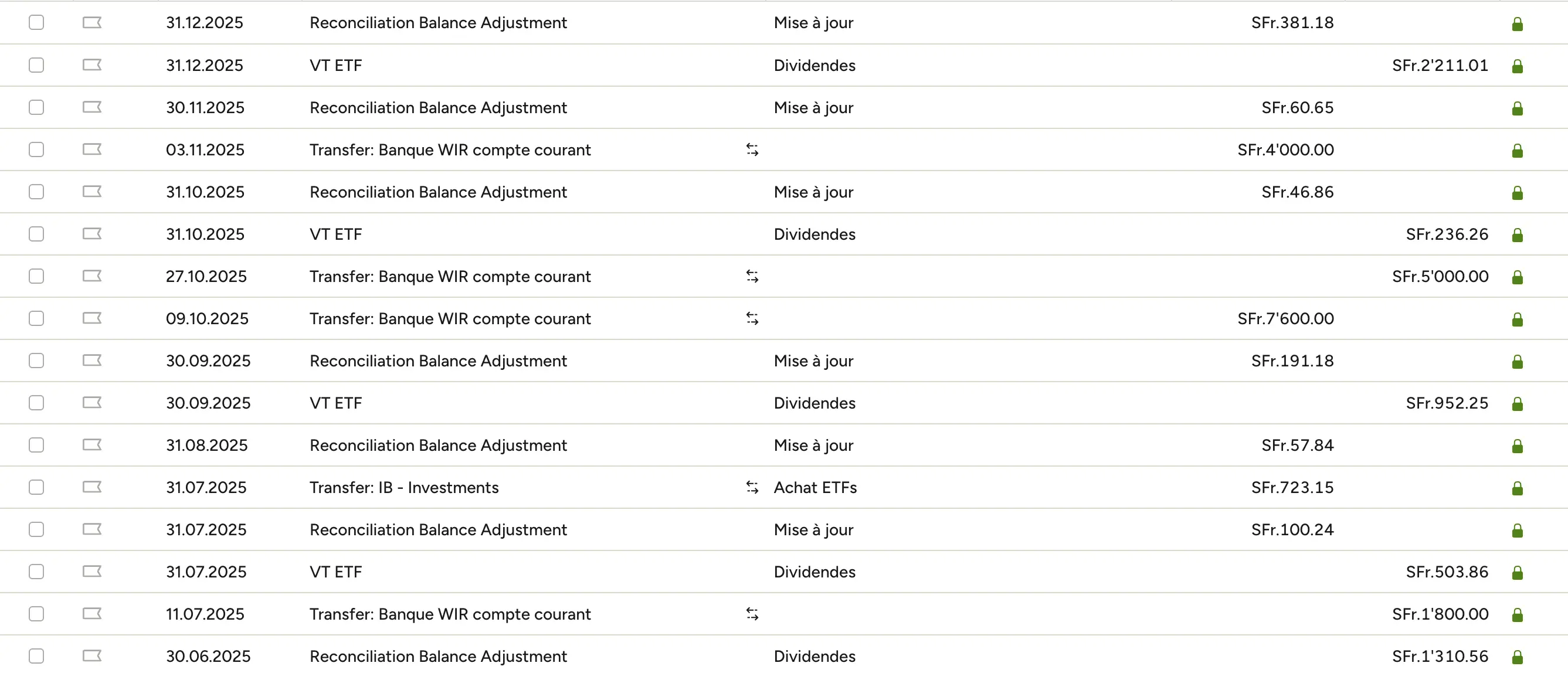Select the checkbox on the 31.12.2025 Reconciliation row
Viewport: 1568px width, 673px height.
coord(36,22)
